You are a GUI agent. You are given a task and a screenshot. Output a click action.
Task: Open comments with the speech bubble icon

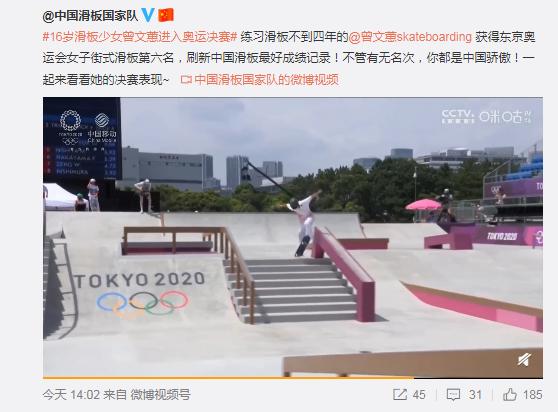tap(453, 395)
